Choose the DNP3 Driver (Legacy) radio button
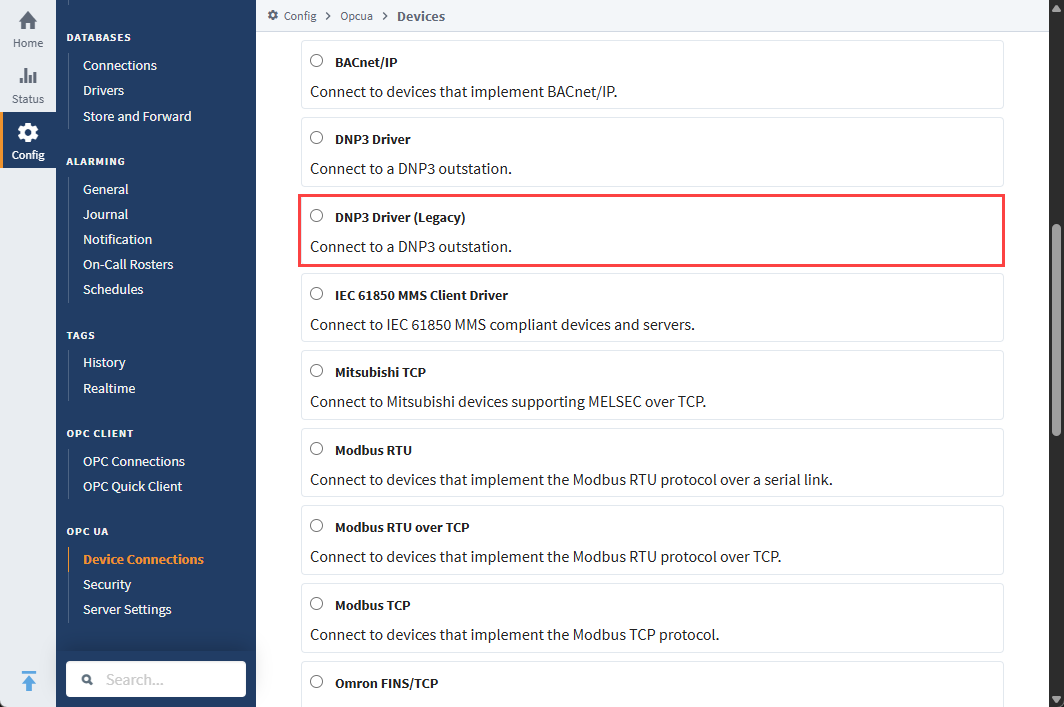 point(316,216)
